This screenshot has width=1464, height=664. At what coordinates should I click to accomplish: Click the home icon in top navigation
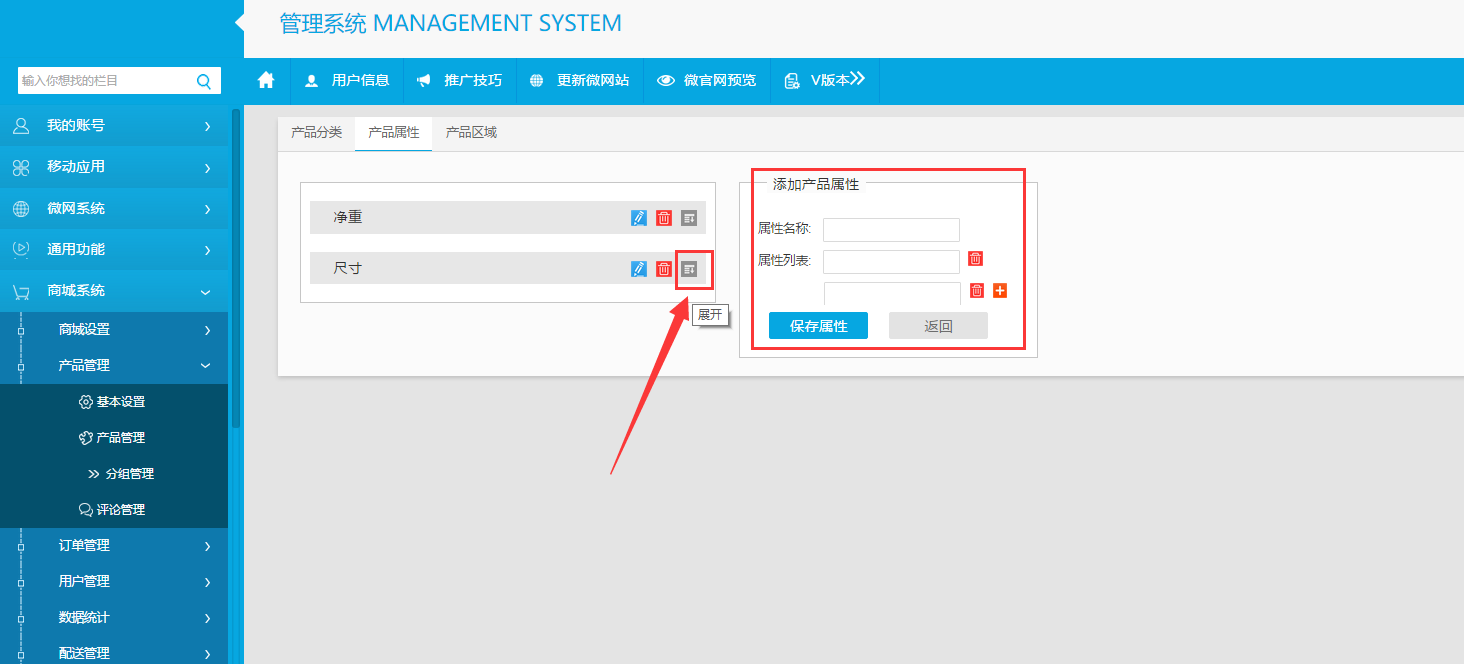coord(266,81)
